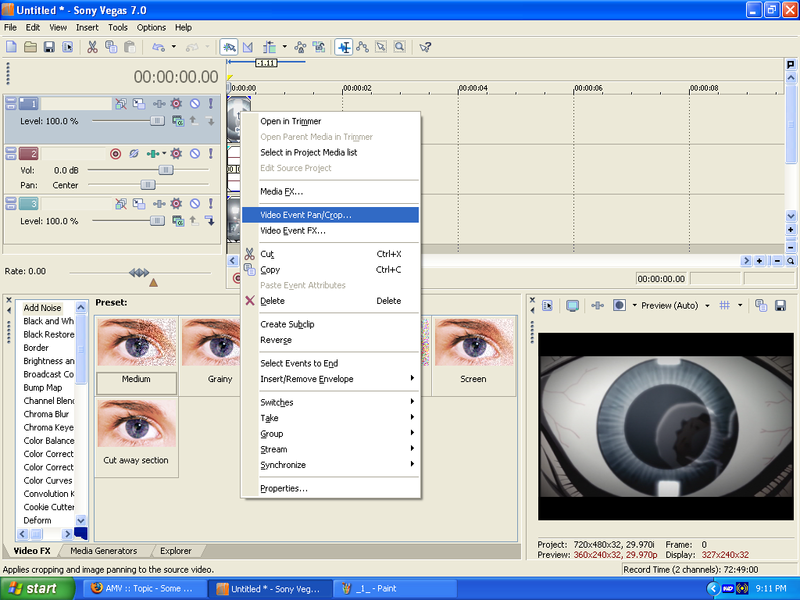Click Copy Snapshot to Clipboard icon
Screen dimensions: 800x600
pyautogui.click(x=761, y=306)
